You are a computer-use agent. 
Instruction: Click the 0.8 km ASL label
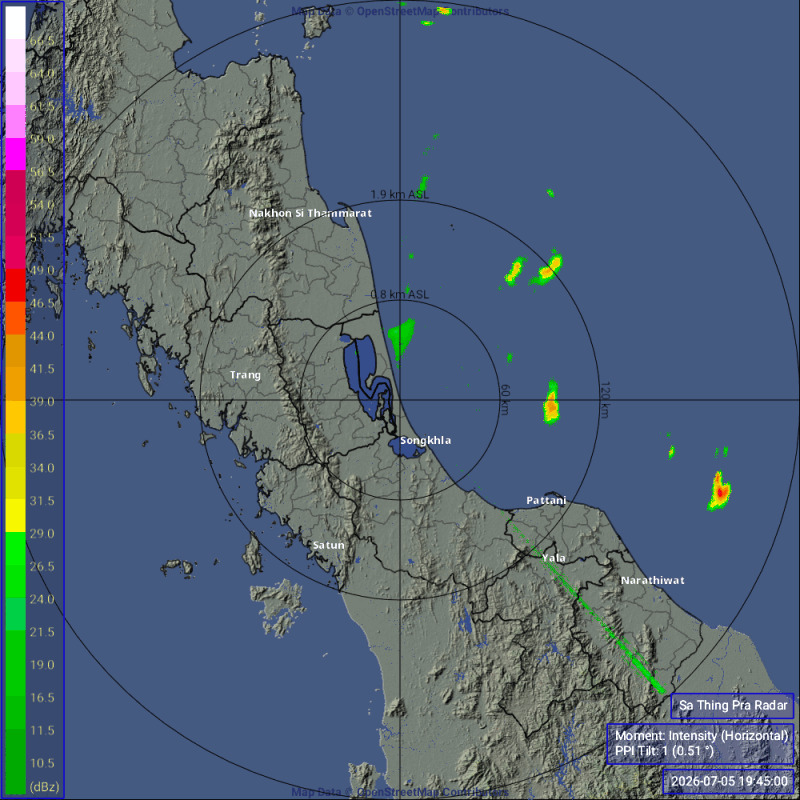pyautogui.click(x=399, y=294)
